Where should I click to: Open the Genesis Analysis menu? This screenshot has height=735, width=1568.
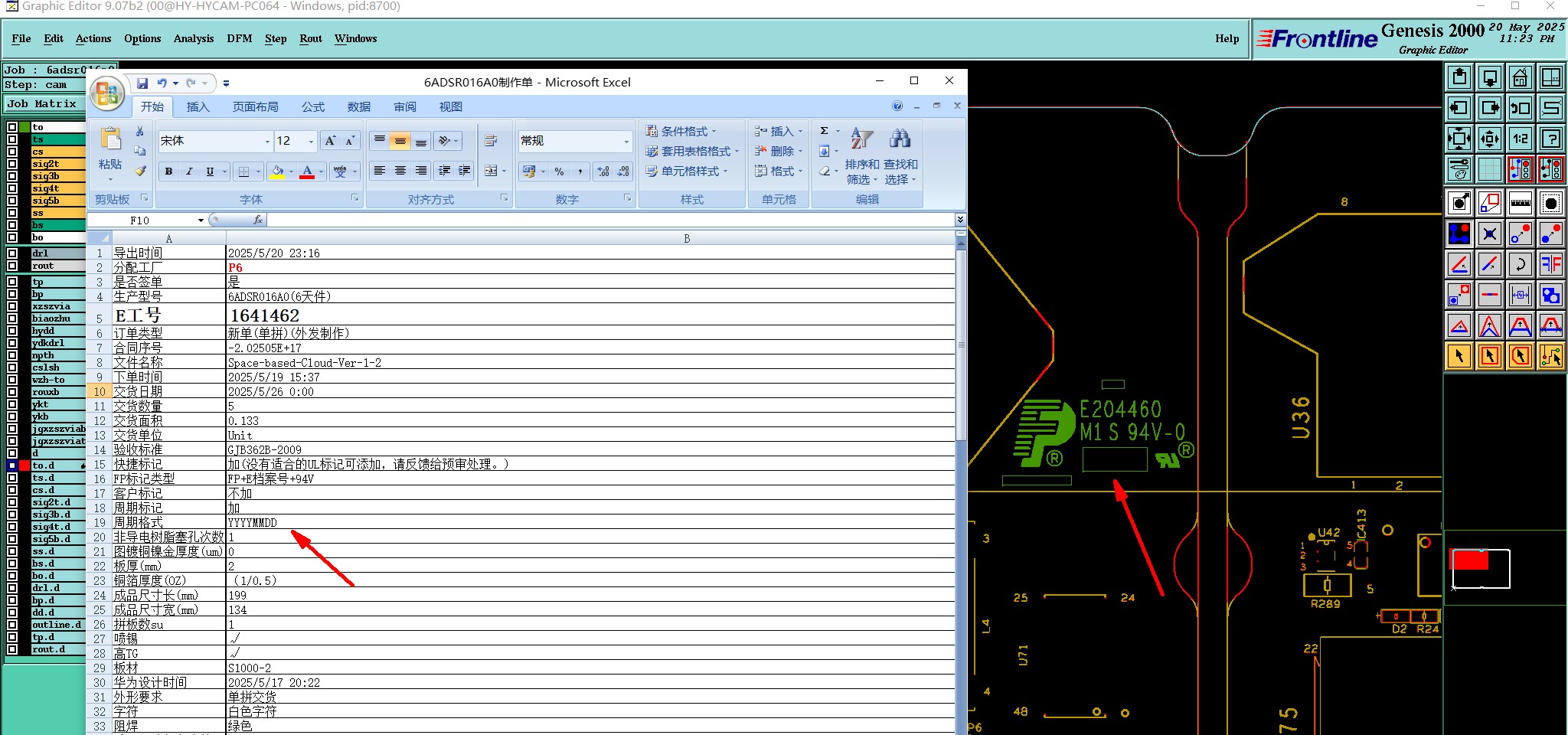(194, 38)
